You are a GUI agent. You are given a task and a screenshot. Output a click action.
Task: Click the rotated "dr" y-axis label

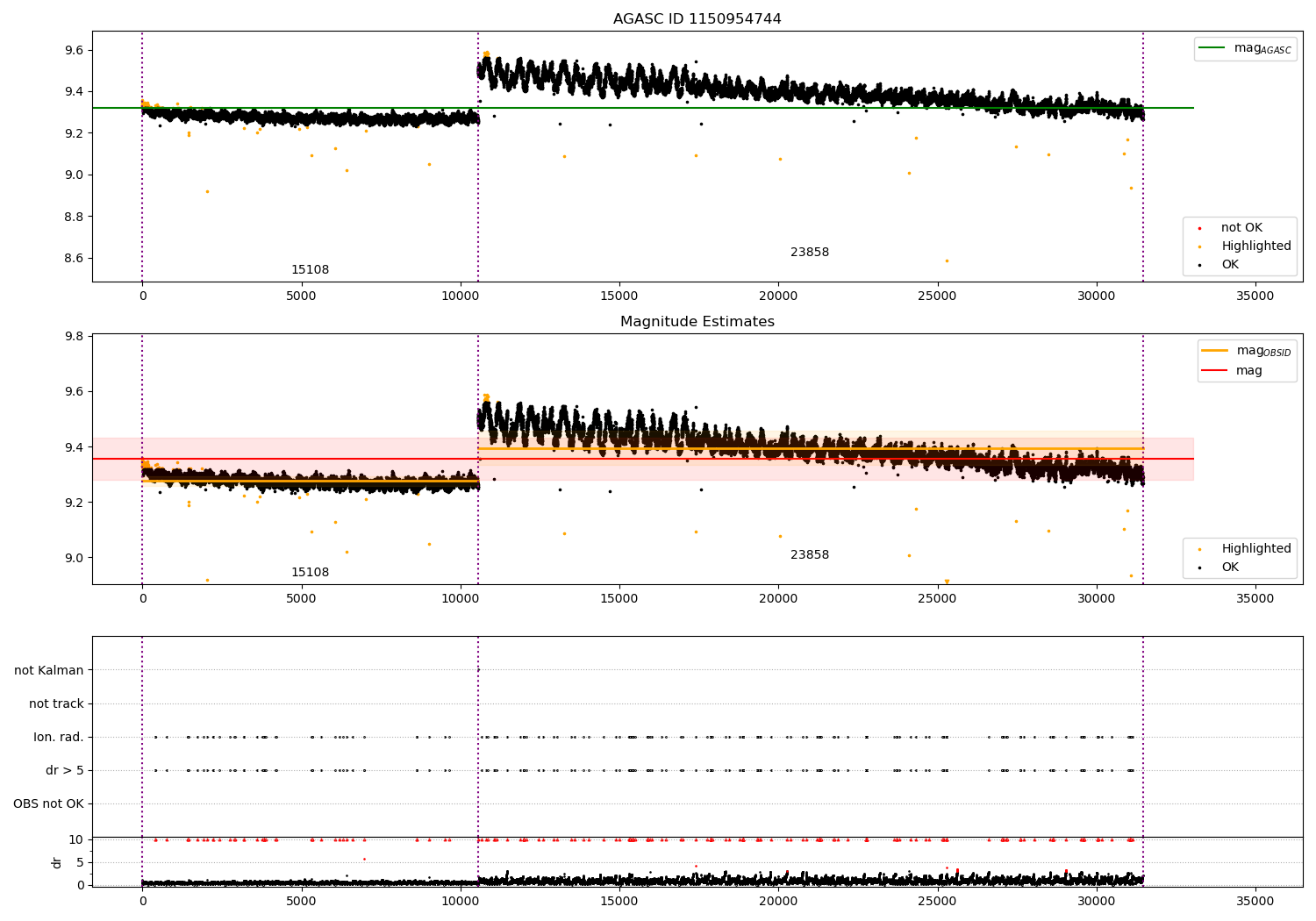point(57,862)
